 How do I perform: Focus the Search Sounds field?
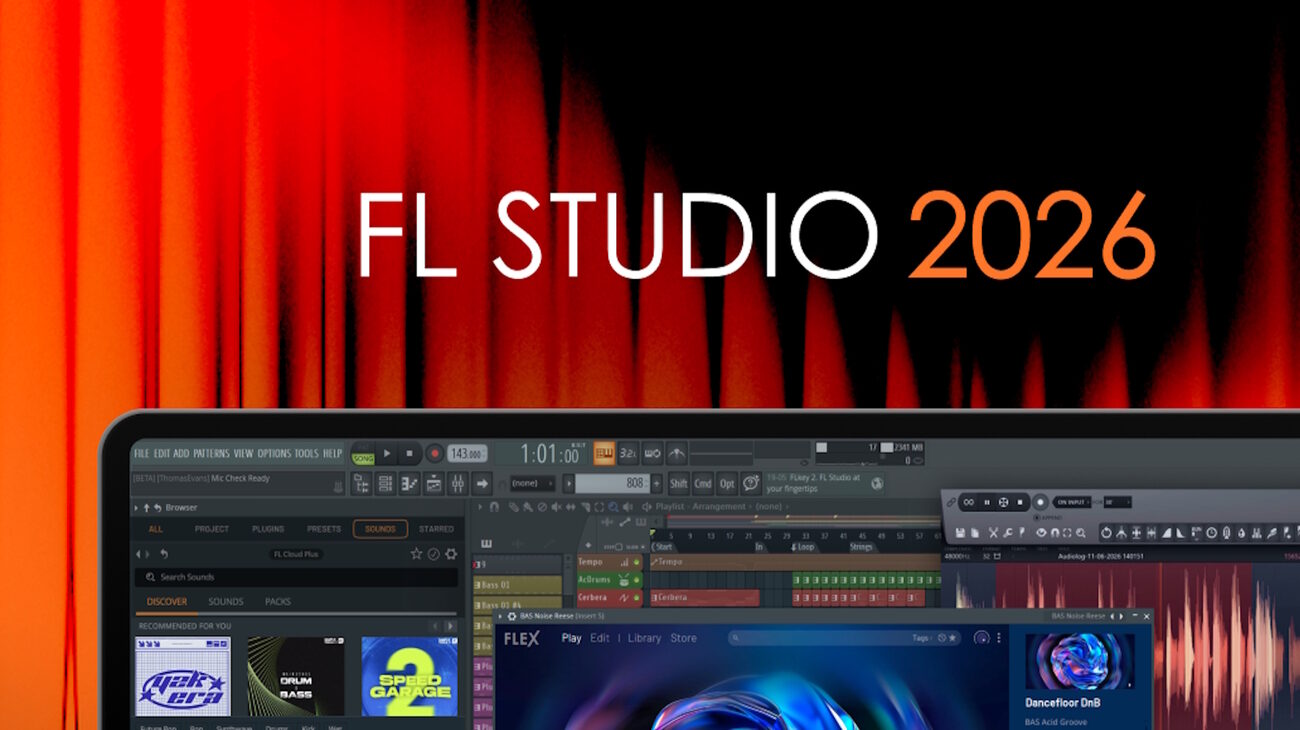pos(297,577)
